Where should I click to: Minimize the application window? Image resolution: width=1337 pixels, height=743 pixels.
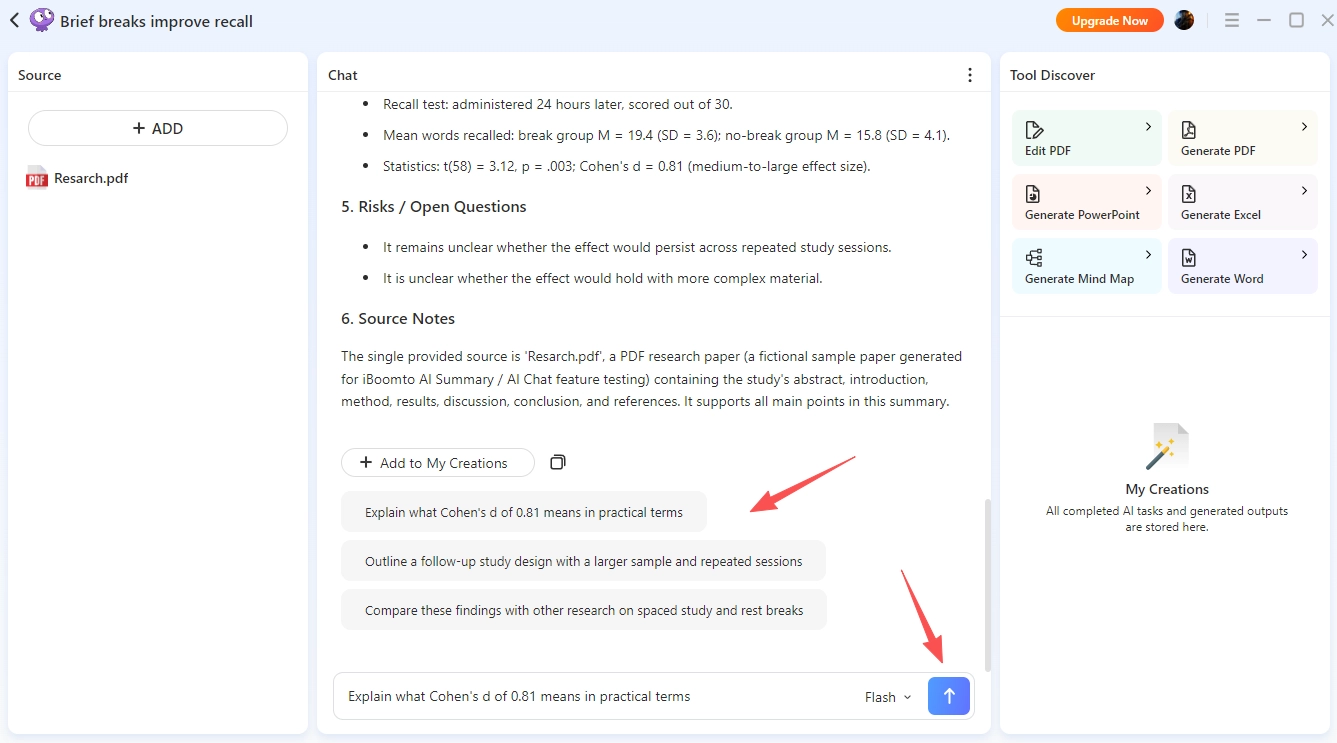click(1264, 20)
